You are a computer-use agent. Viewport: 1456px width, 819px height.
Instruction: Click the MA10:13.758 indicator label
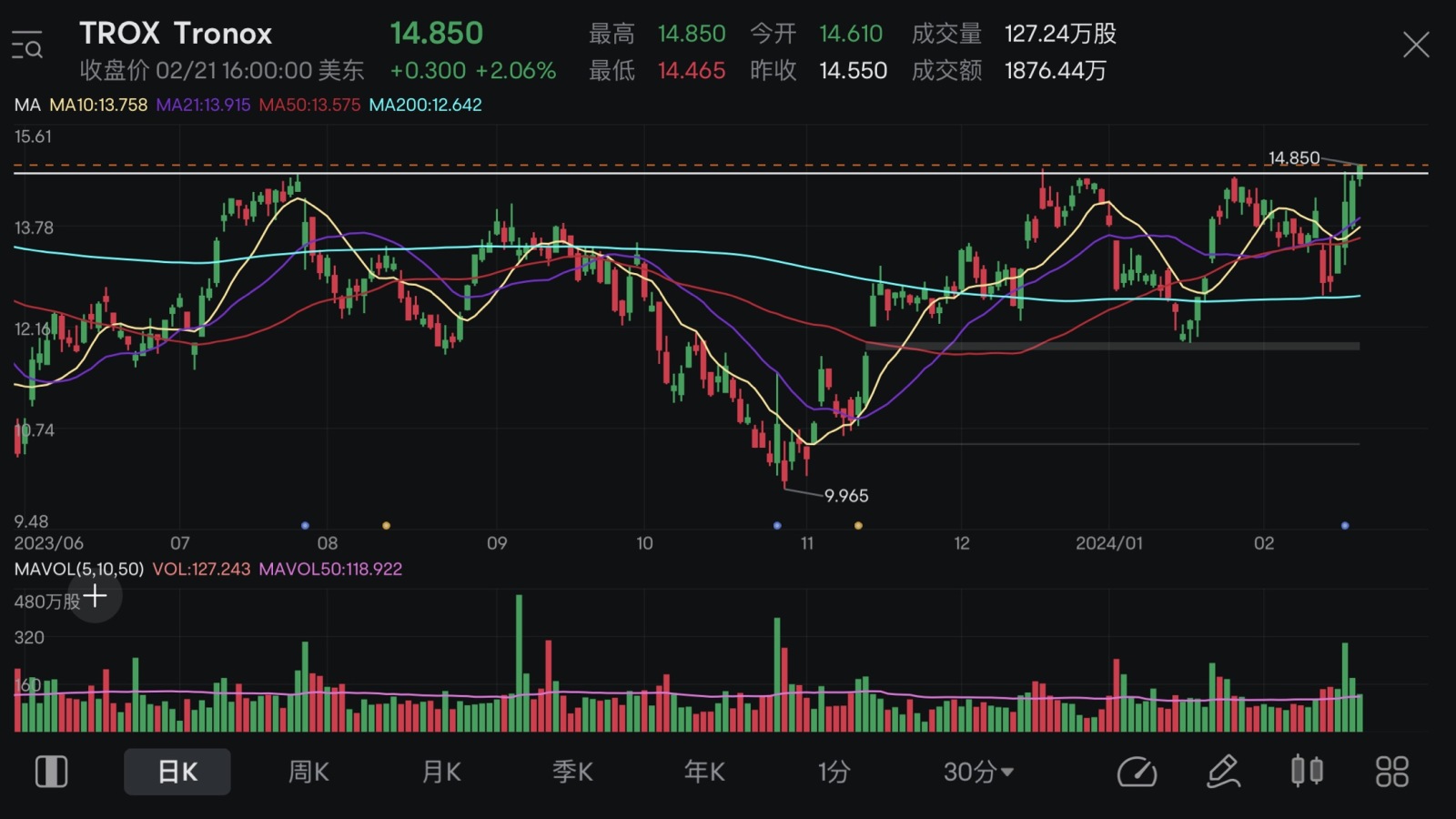98,105
